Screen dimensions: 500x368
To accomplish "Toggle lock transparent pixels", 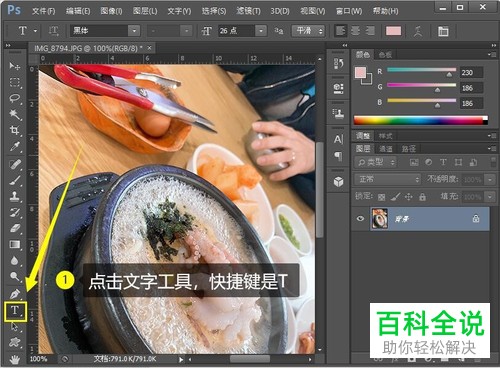I will click(382, 197).
